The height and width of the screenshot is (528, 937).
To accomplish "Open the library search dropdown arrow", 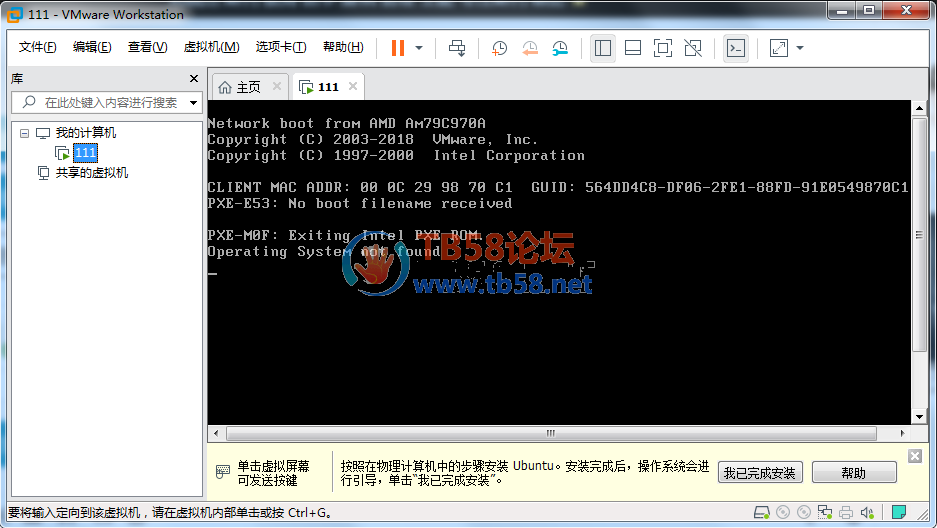I will click(x=194, y=103).
